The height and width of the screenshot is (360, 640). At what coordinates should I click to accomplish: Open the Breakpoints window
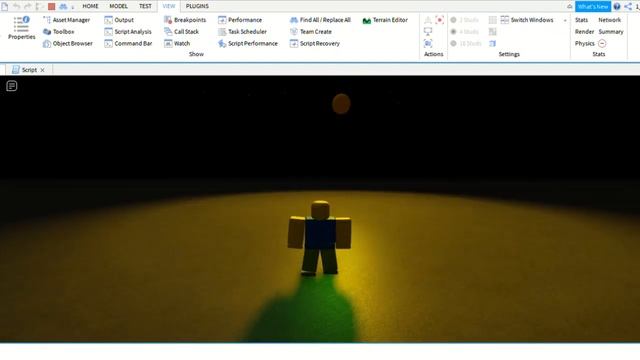click(x=185, y=20)
